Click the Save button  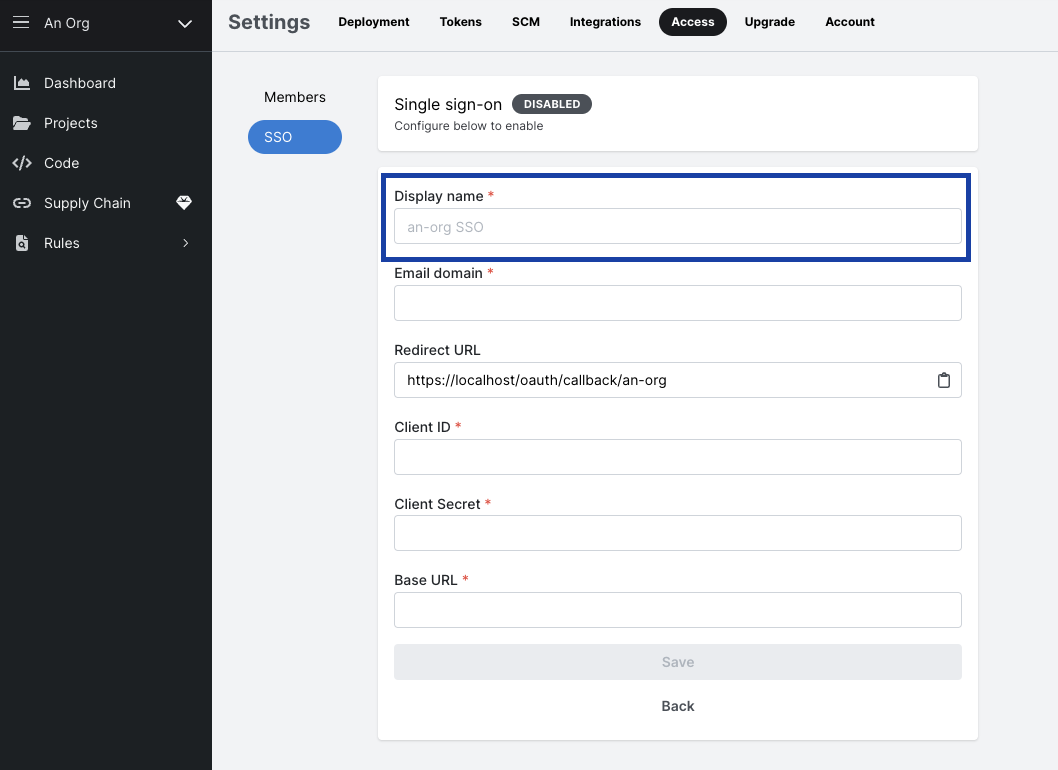[x=677, y=661]
